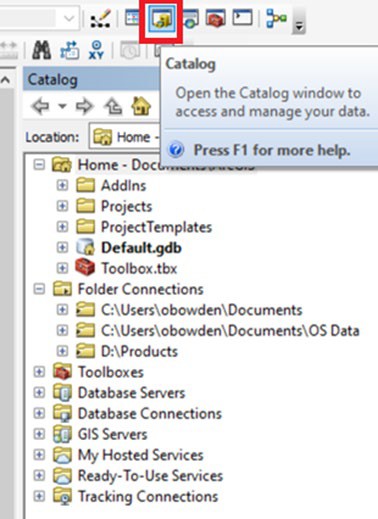Launch the ModelBuilder window icon
378x519 pixels.
click(276, 18)
